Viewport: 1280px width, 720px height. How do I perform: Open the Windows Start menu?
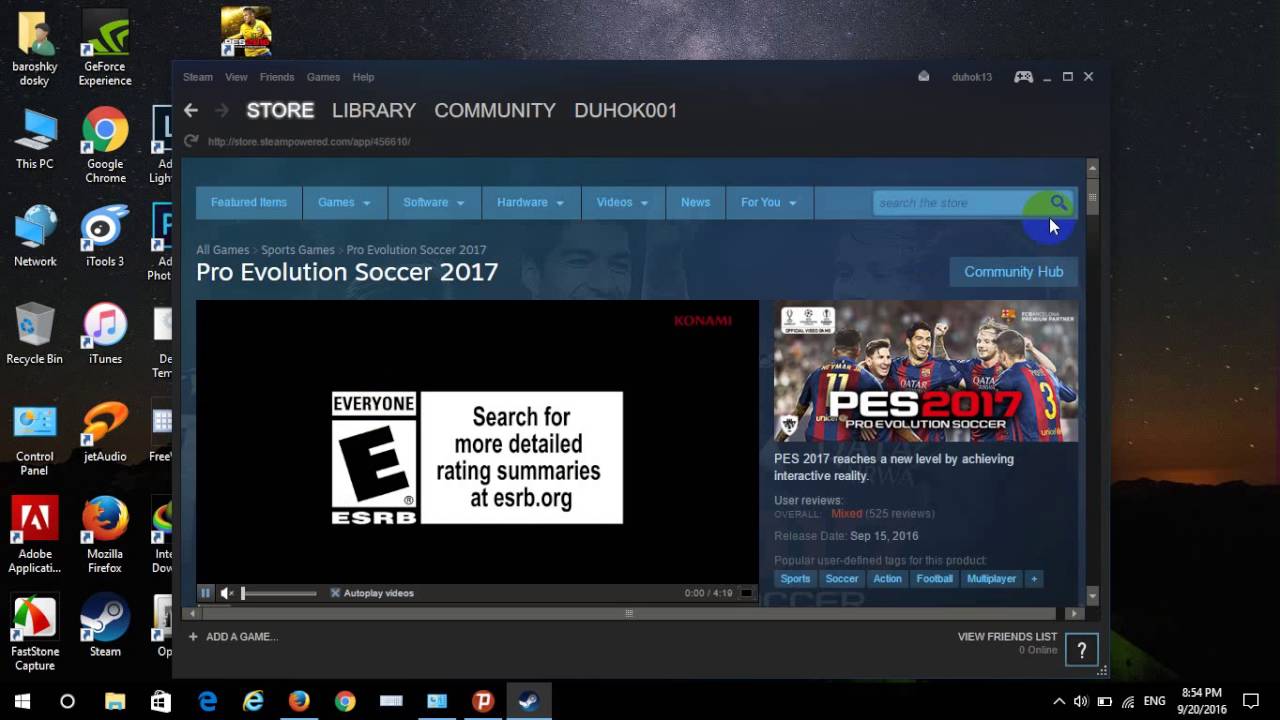[x=22, y=701]
